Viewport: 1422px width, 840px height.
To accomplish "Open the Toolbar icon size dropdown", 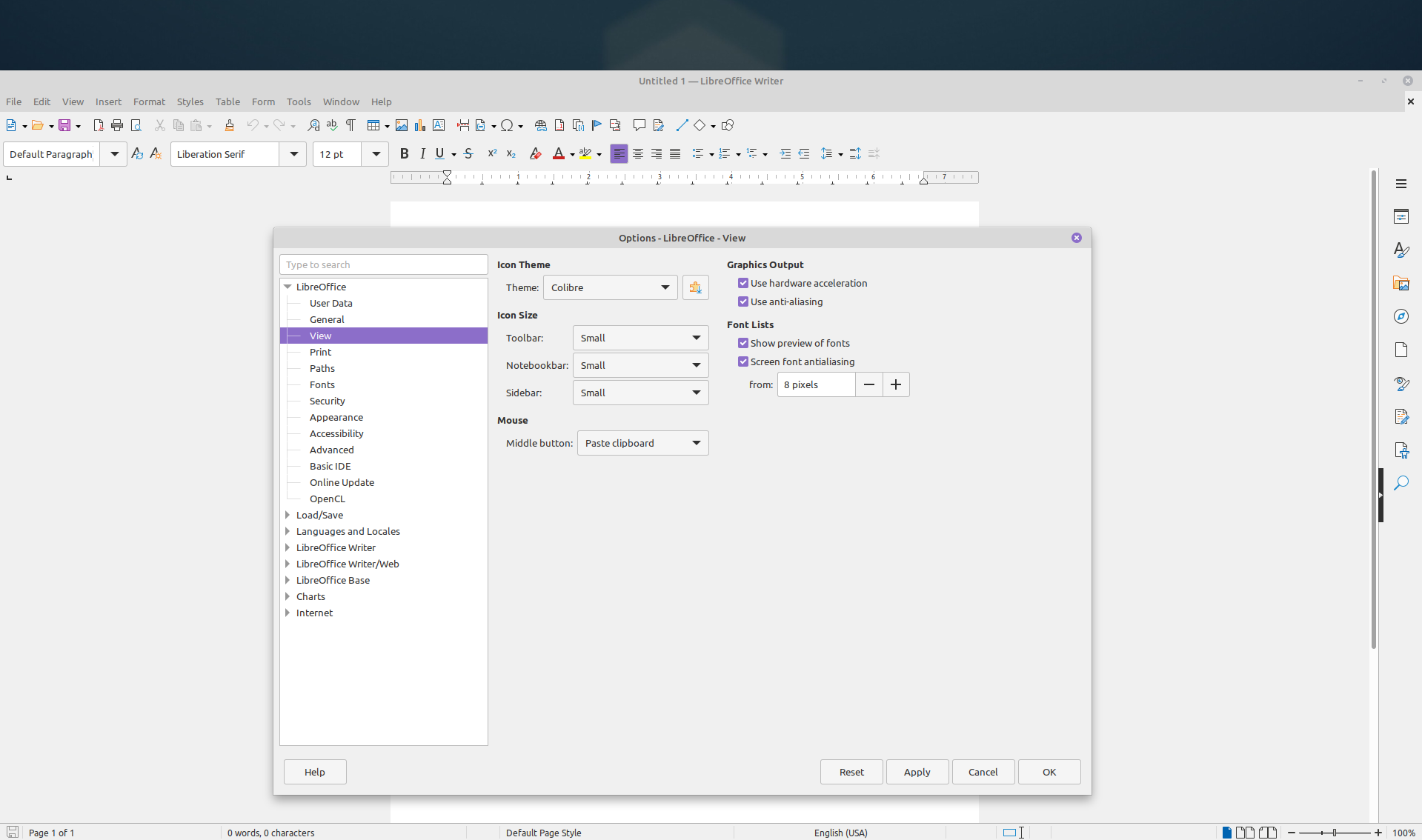I will pos(640,338).
